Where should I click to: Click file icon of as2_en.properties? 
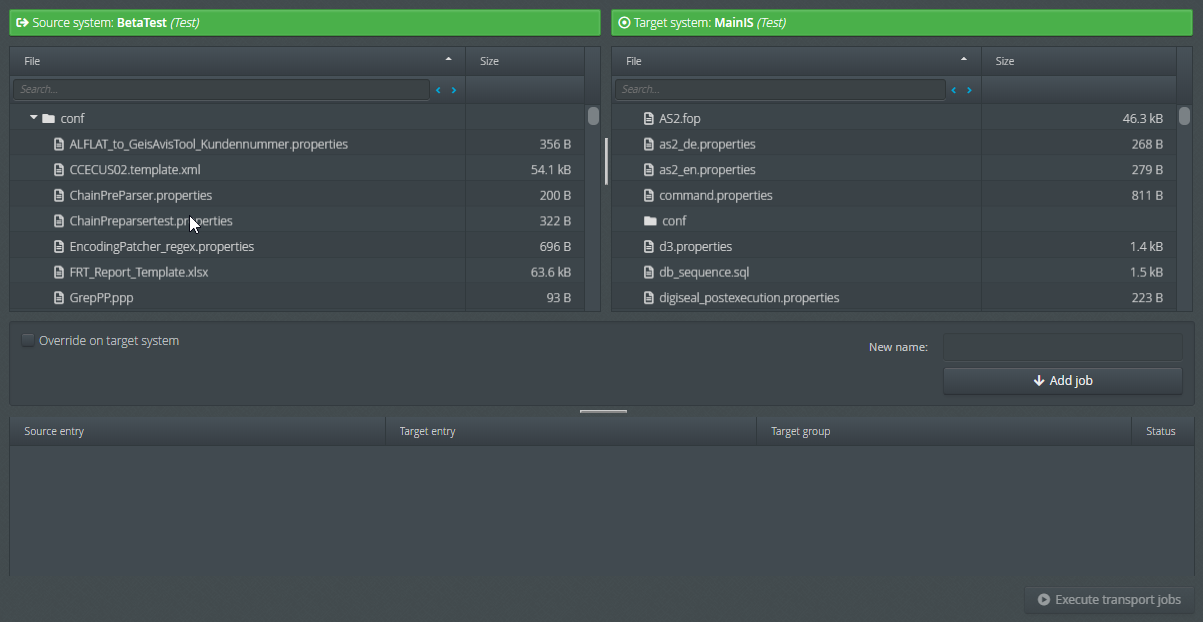649,170
